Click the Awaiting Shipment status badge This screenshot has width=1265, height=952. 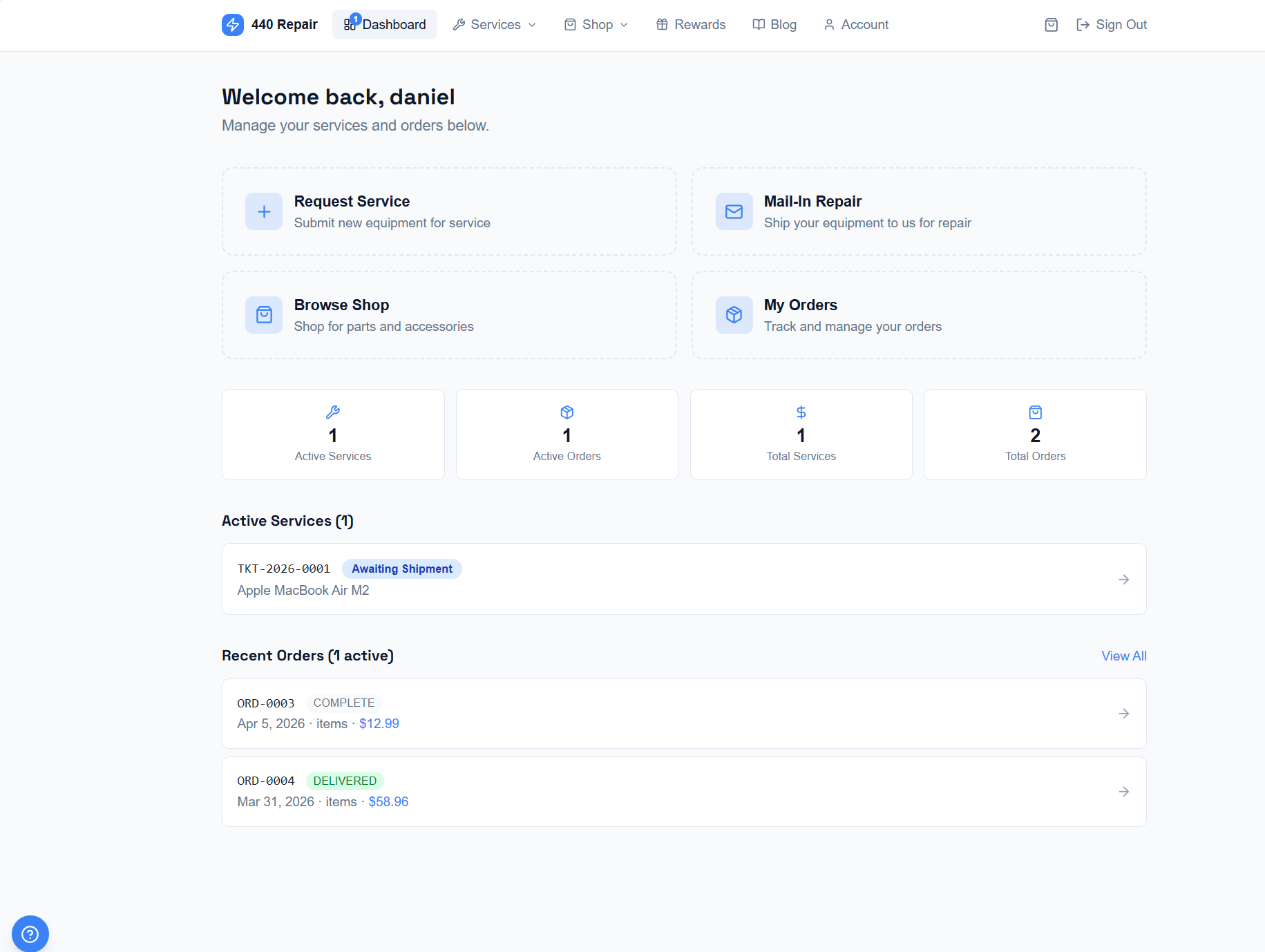click(401, 569)
